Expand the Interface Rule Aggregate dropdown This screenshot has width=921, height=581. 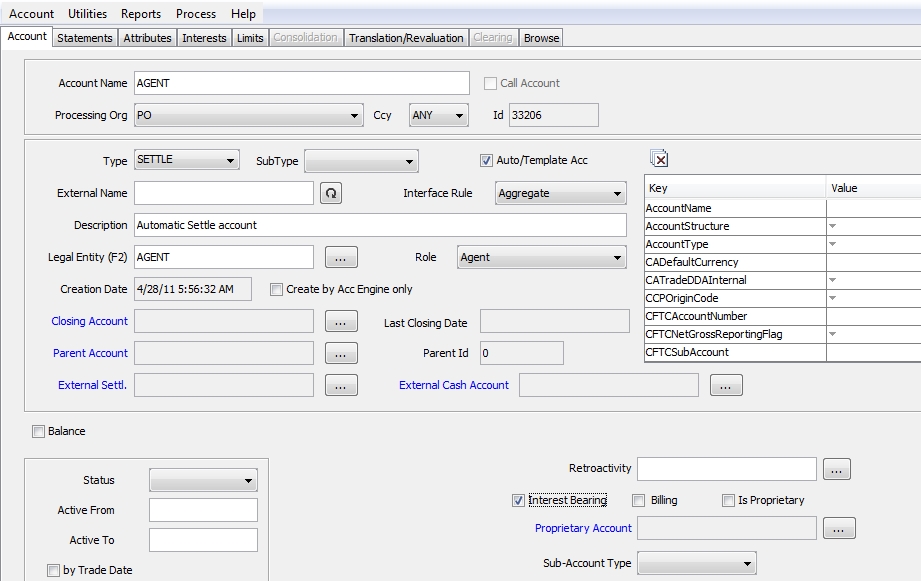click(561, 193)
